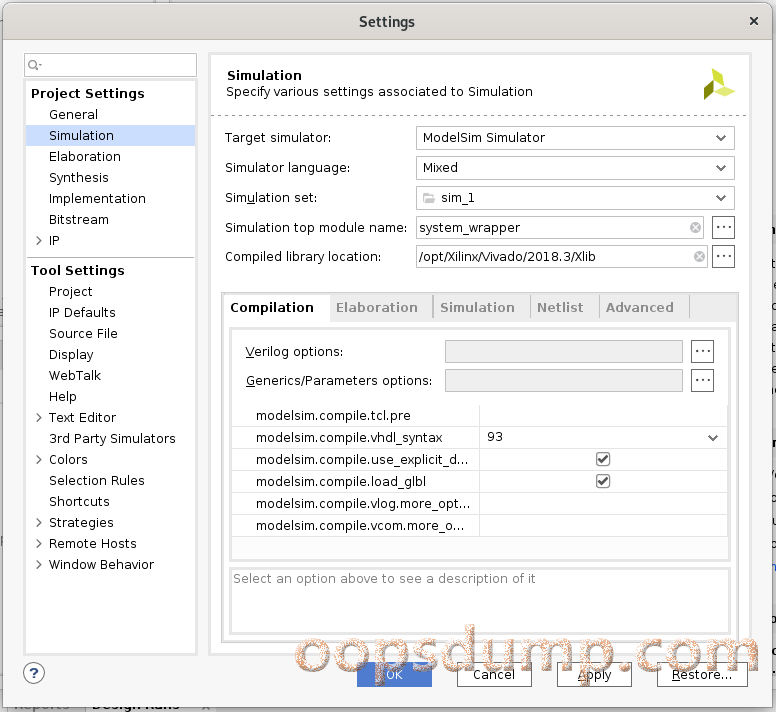776x712 pixels.
Task: Switch to the Elaboration tab
Action: click(377, 308)
